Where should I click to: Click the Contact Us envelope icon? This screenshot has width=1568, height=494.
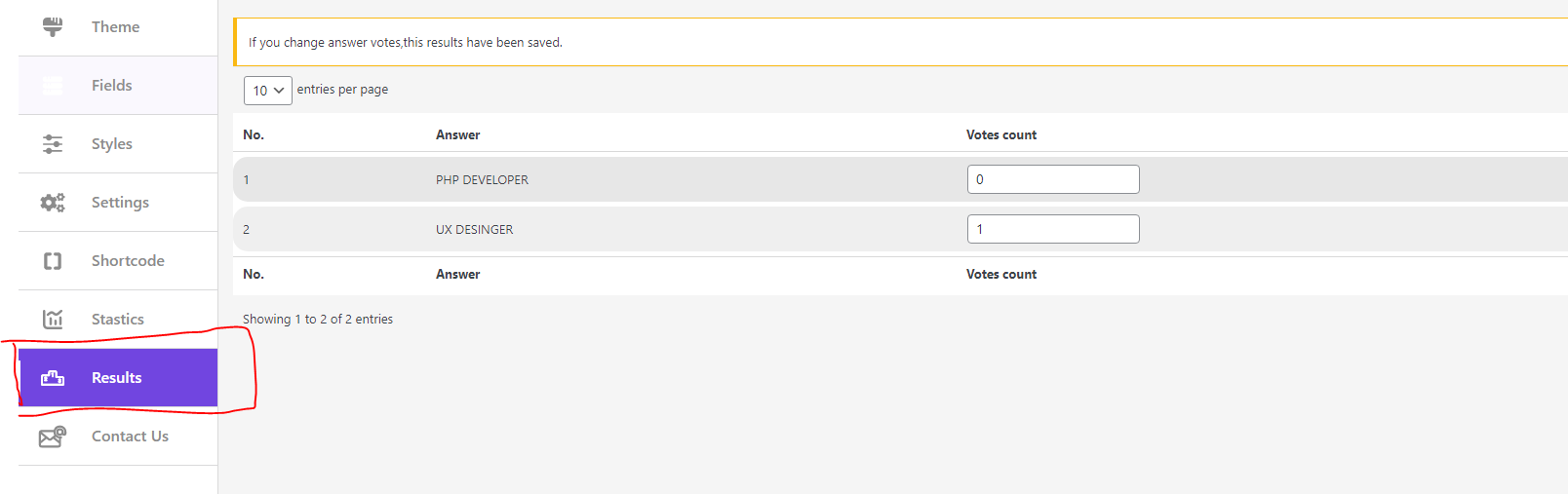coord(53,437)
